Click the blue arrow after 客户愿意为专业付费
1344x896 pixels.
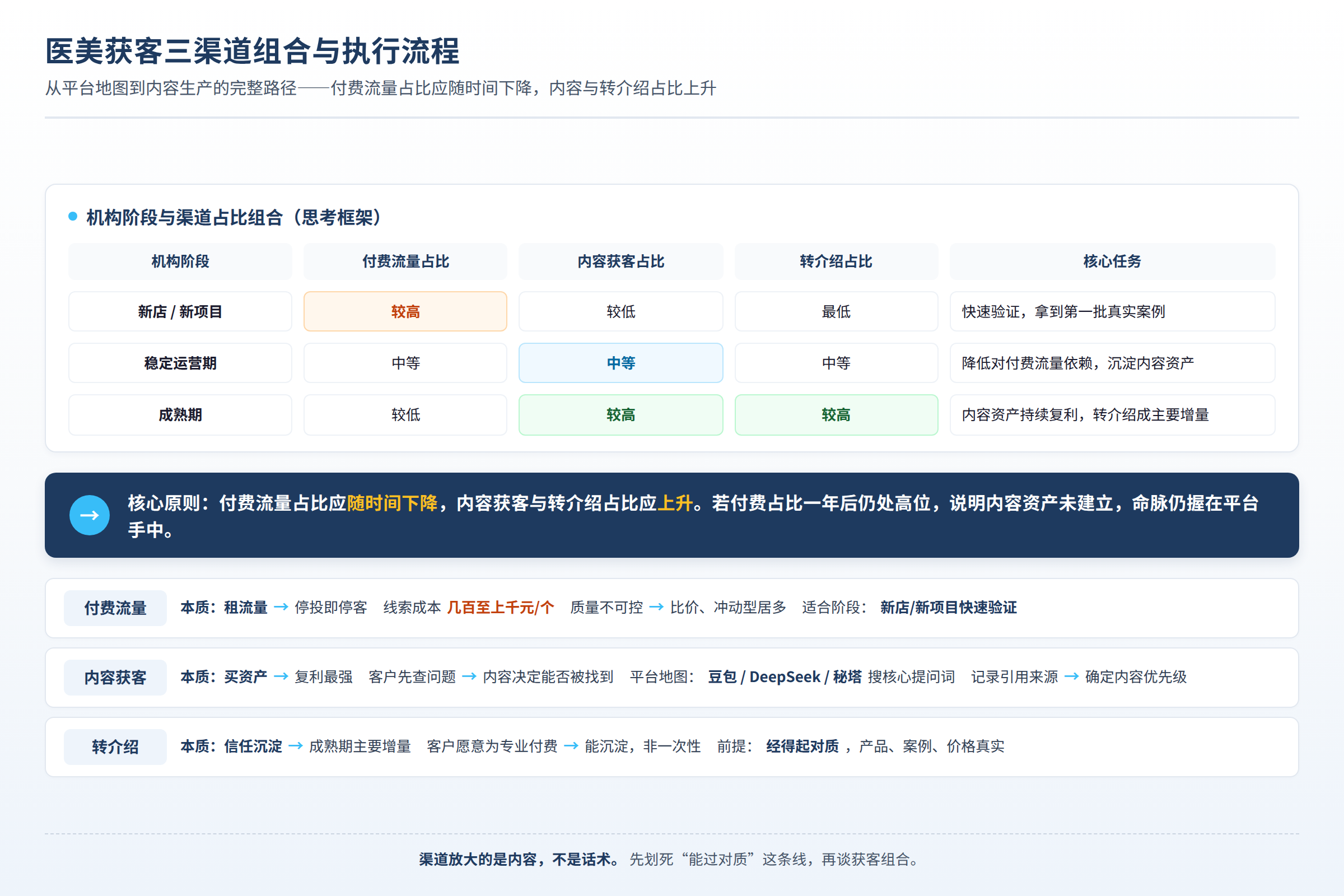(571, 746)
